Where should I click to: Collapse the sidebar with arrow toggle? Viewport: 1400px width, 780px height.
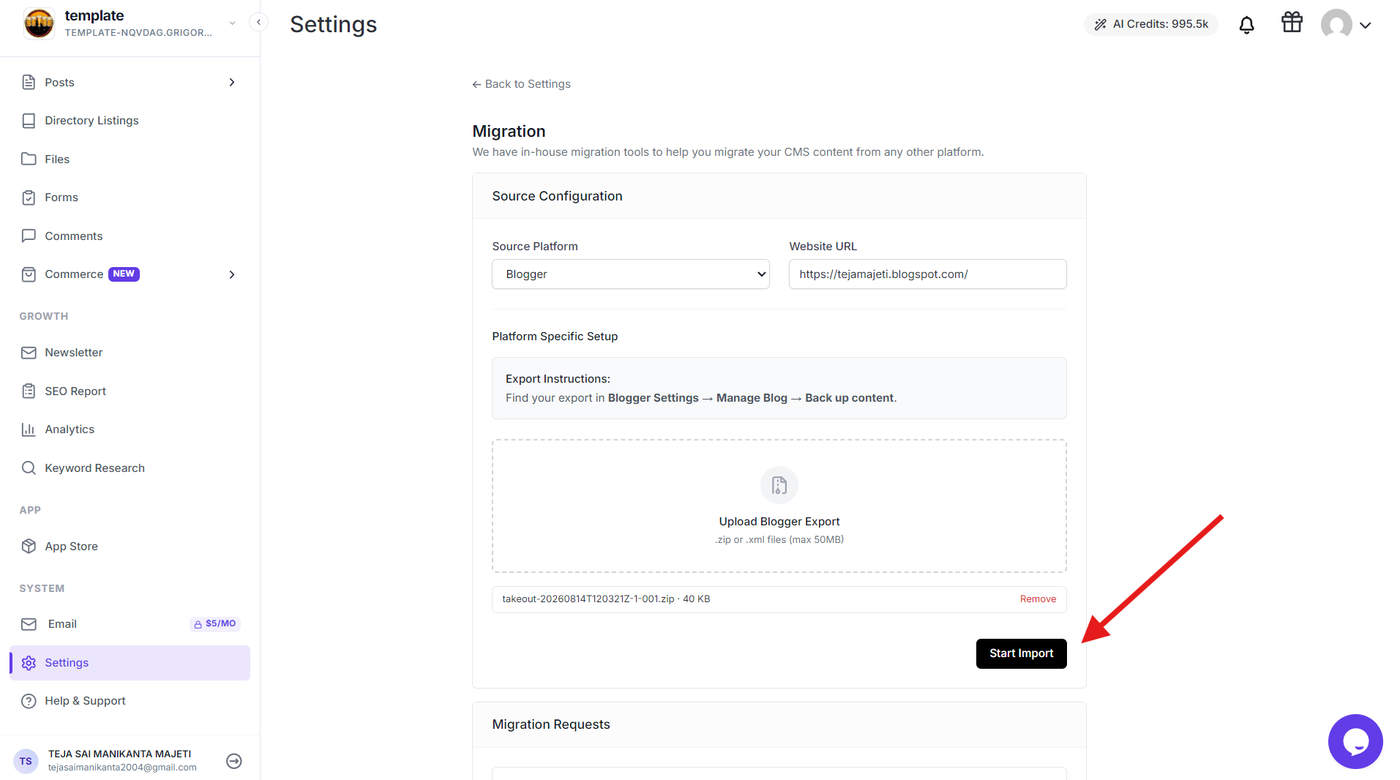click(258, 22)
